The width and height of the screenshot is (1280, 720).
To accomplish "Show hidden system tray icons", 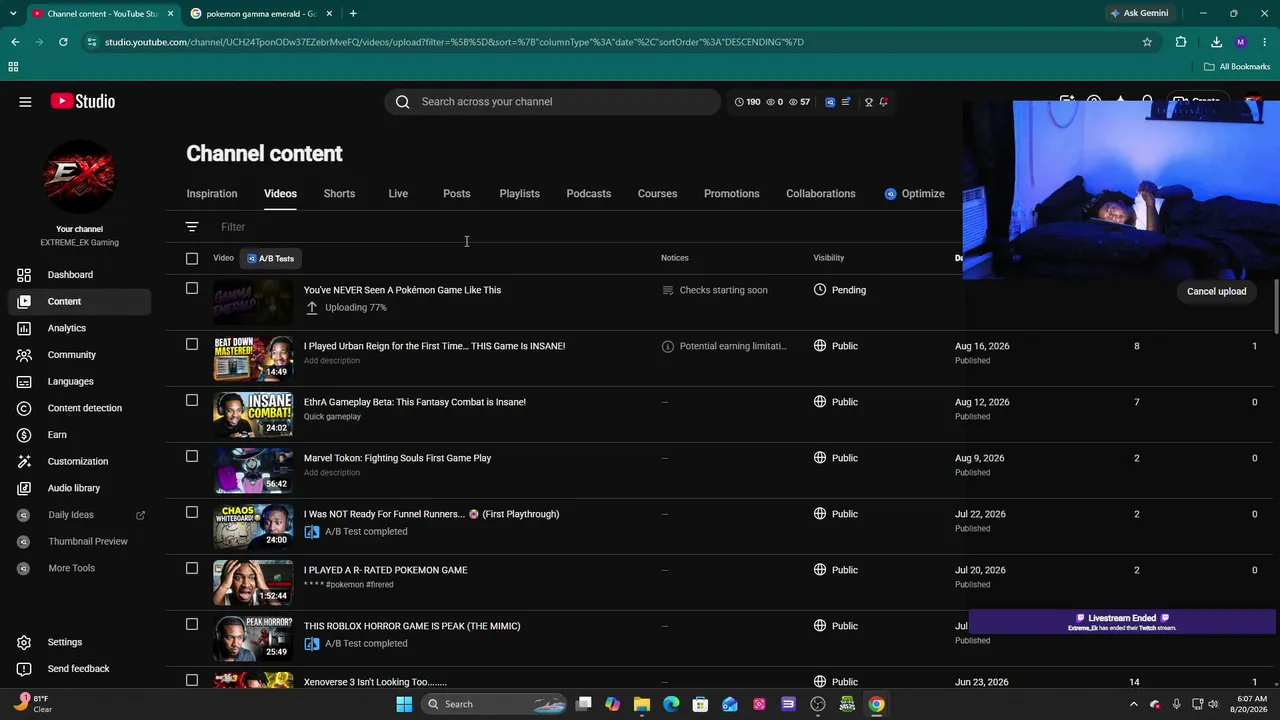I will 1134,704.
